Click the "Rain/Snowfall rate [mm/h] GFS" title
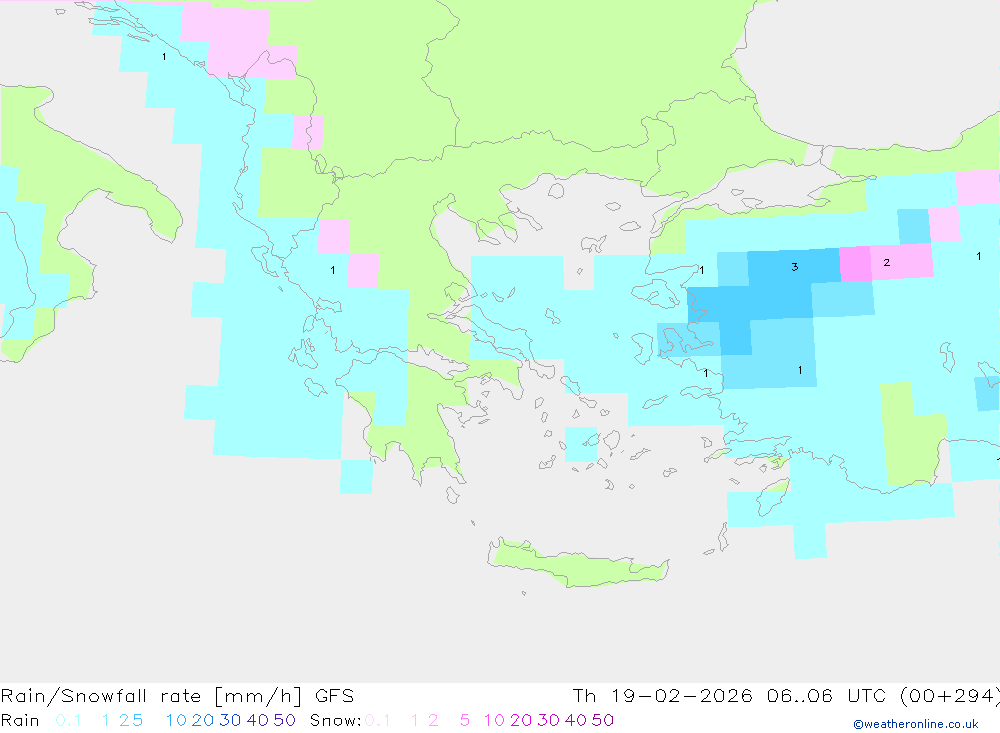Viewport: 1000px width, 733px height. click(177, 696)
